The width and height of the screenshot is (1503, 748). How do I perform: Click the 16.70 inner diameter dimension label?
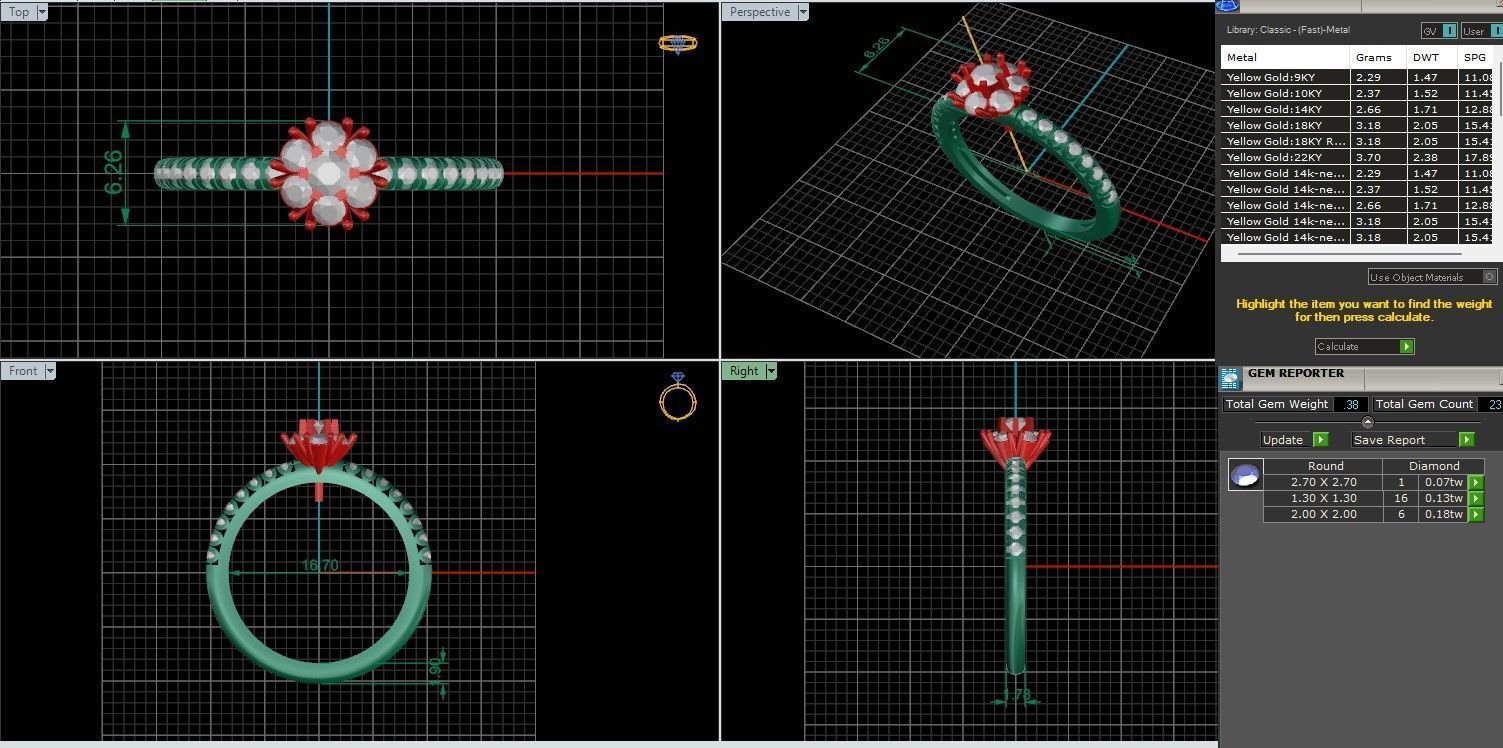tap(320, 566)
